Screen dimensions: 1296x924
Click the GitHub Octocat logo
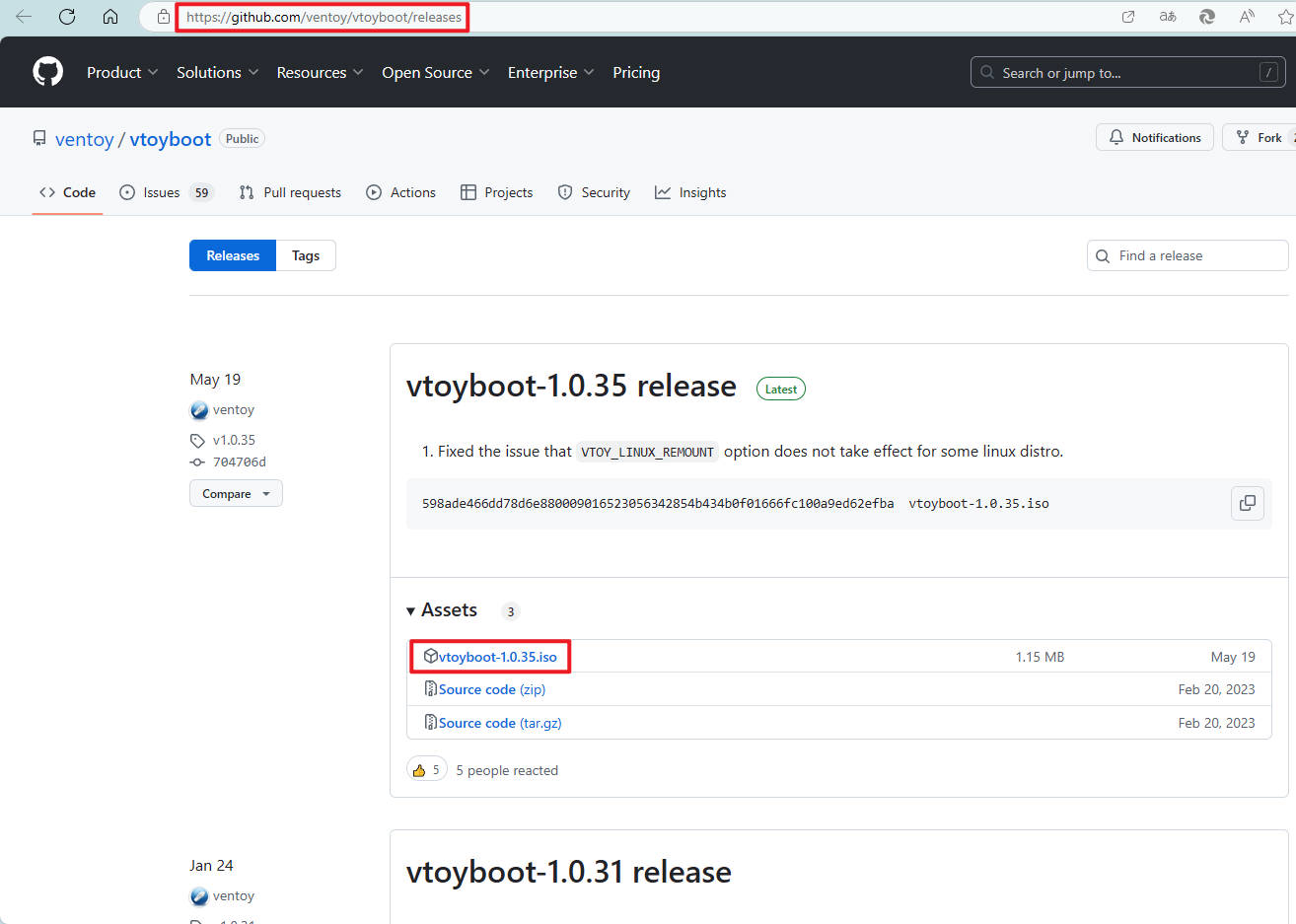(x=47, y=72)
